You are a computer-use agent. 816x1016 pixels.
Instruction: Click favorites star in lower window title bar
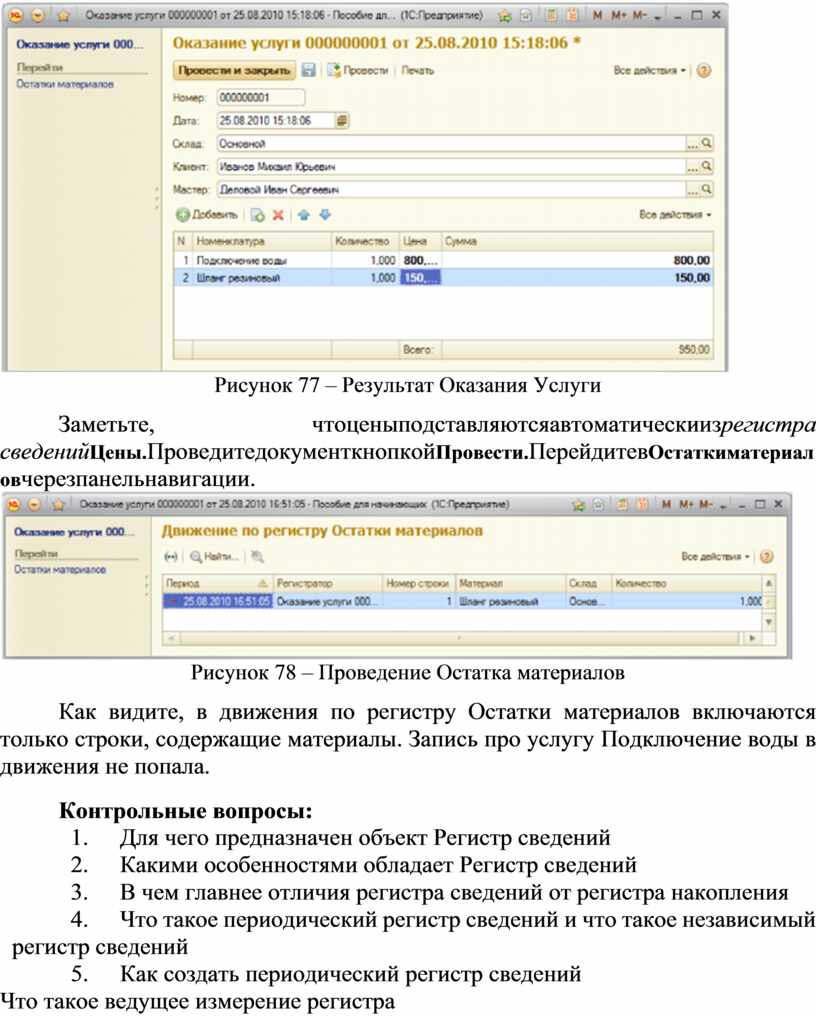59,504
